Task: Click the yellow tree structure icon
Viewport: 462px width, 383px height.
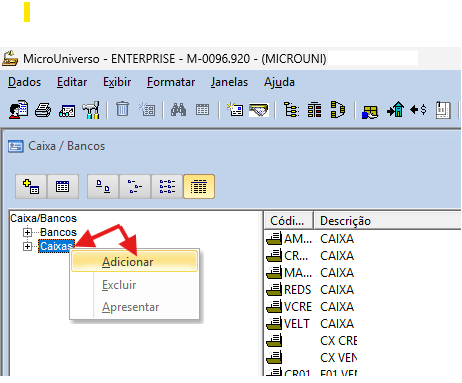Action: pyautogui.click(x=291, y=110)
